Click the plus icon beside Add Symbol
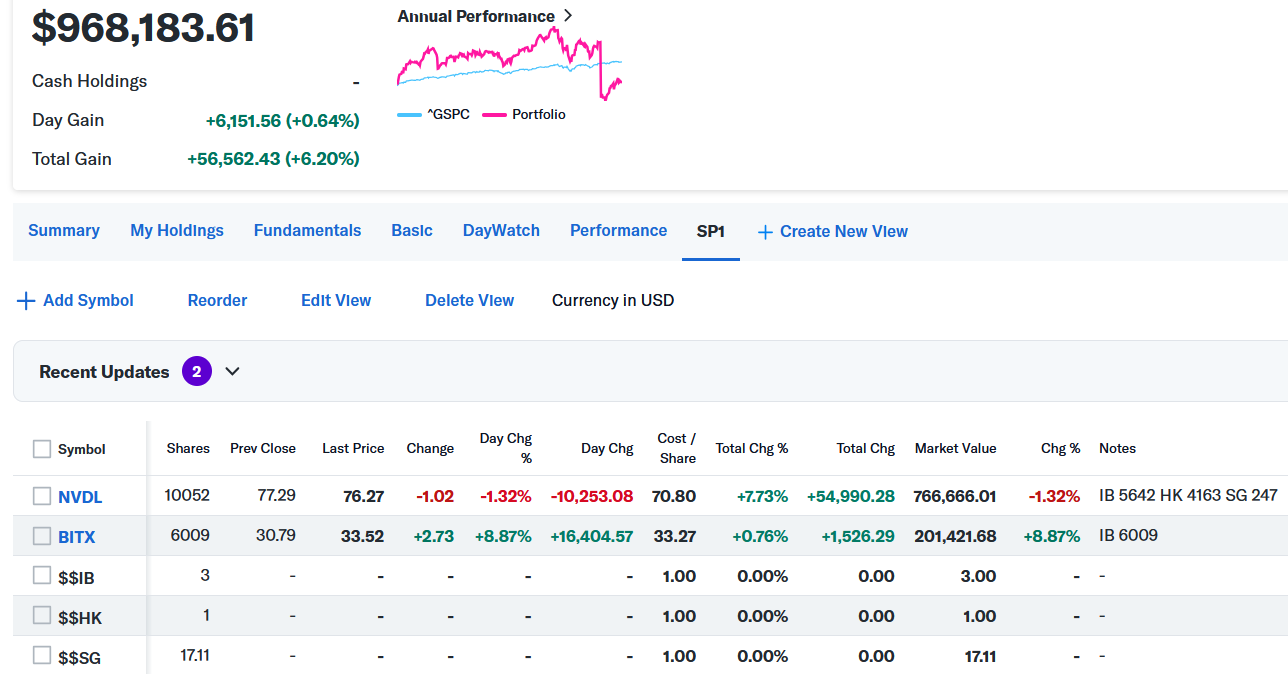 pyautogui.click(x=26, y=301)
